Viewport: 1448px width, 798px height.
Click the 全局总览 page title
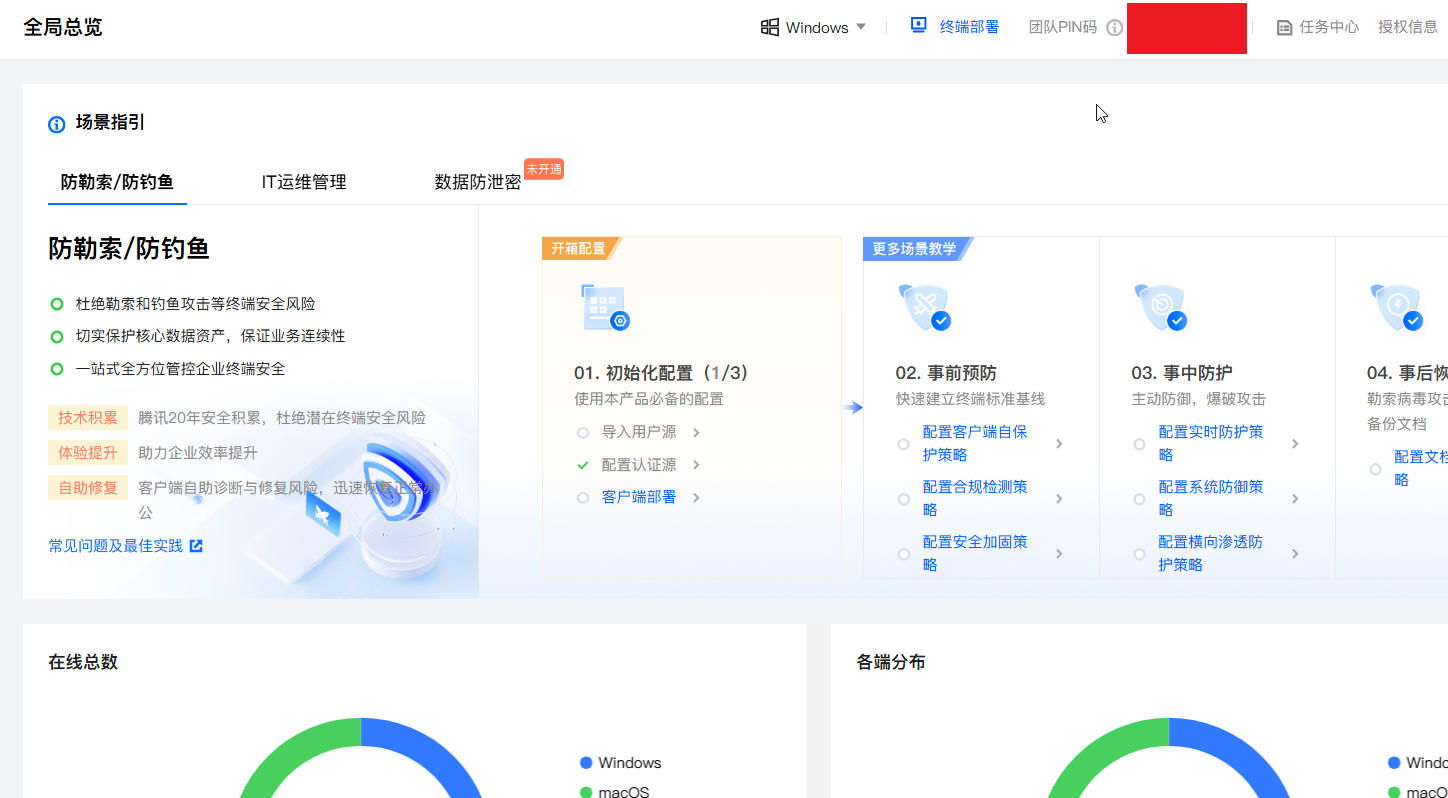pyautogui.click(x=63, y=27)
